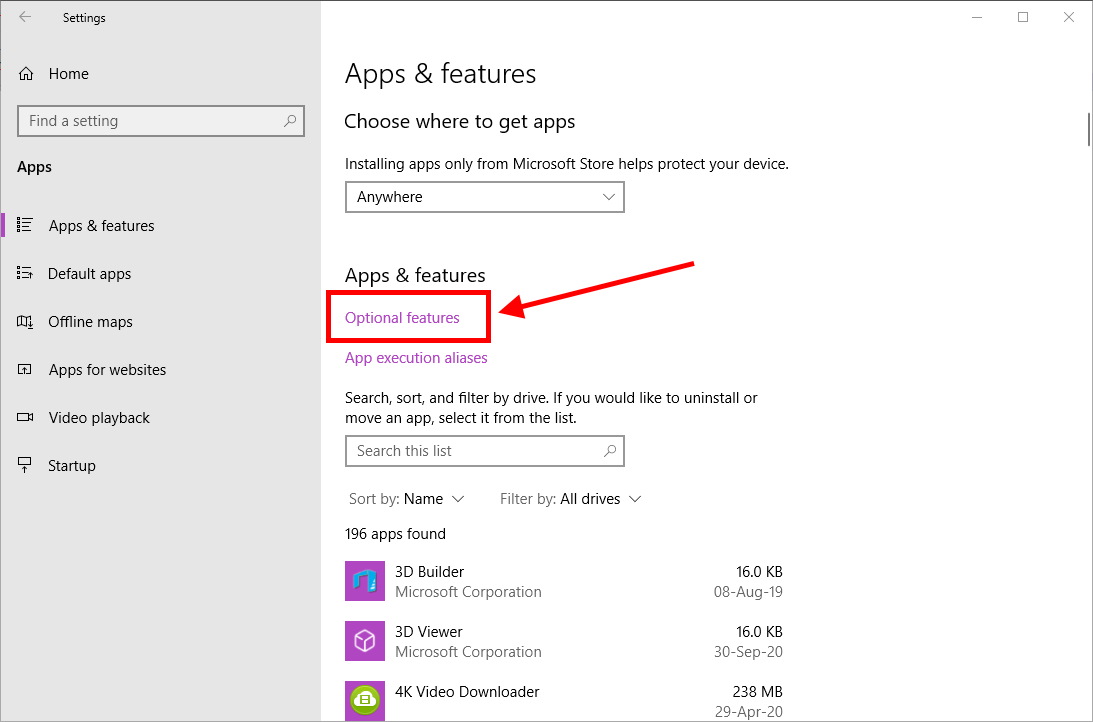Select the 3D Builder app name
Image resolution: width=1093 pixels, height=722 pixels.
pyautogui.click(x=429, y=571)
